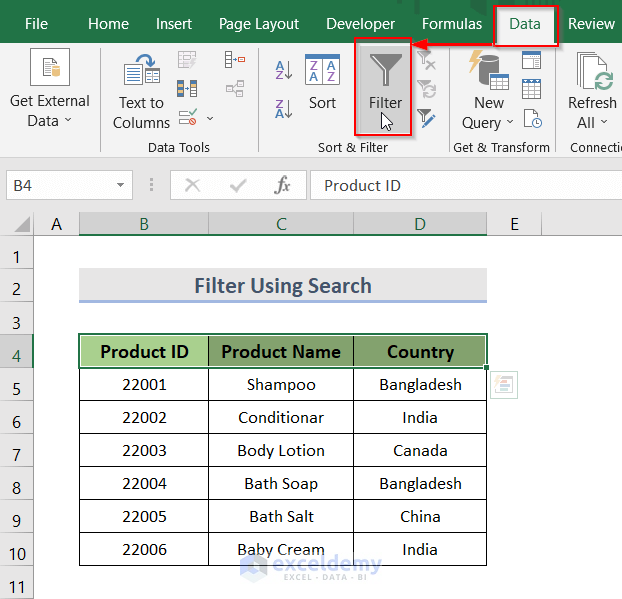Click the Insert Function fx icon

(x=283, y=185)
